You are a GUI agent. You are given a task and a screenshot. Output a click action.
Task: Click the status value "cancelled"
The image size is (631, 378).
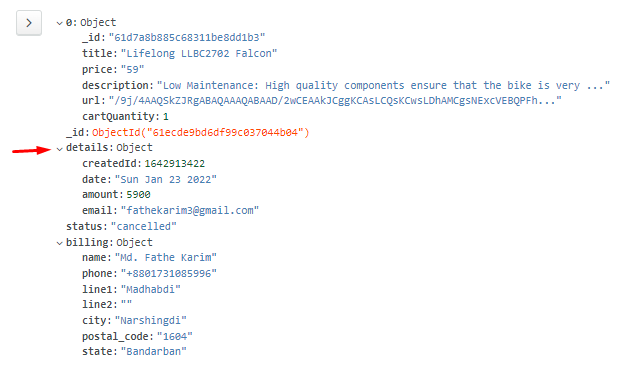143,227
